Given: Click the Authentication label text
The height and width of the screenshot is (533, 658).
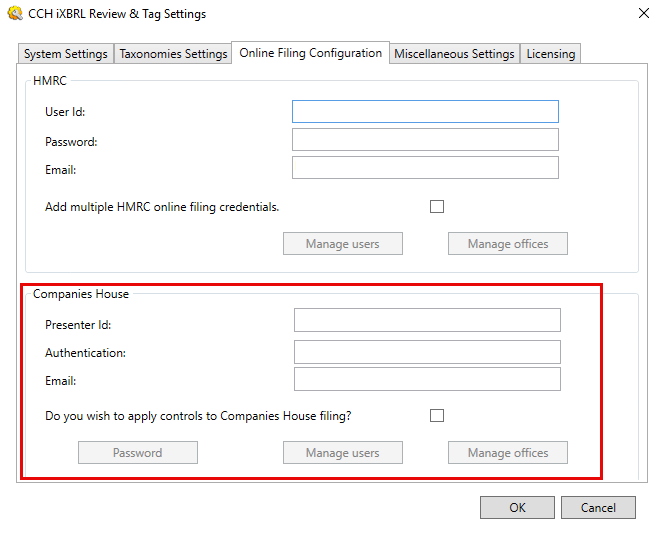Looking at the screenshot, I should (86, 353).
